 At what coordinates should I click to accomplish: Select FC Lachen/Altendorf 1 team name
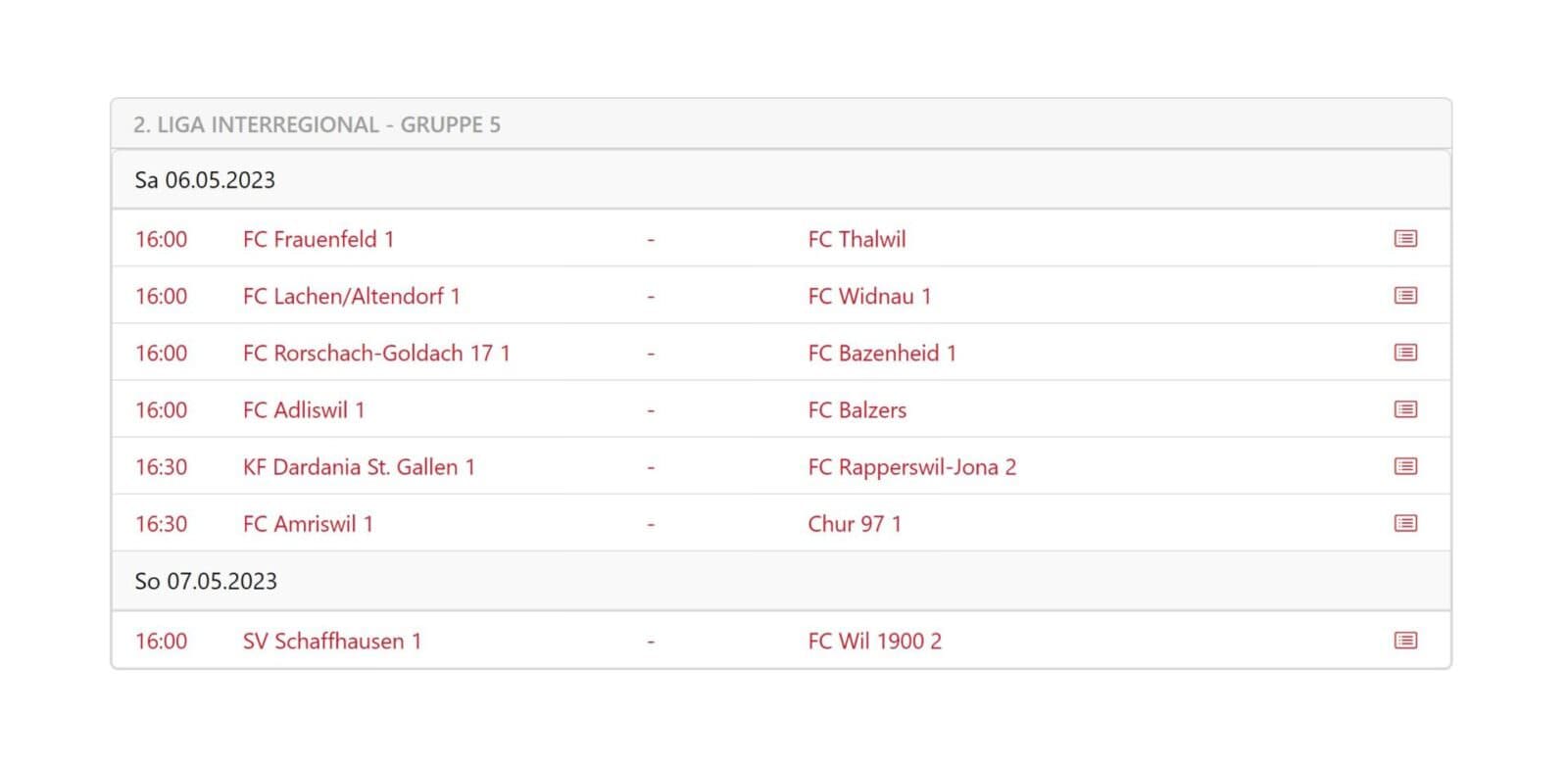(x=351, y=296)
